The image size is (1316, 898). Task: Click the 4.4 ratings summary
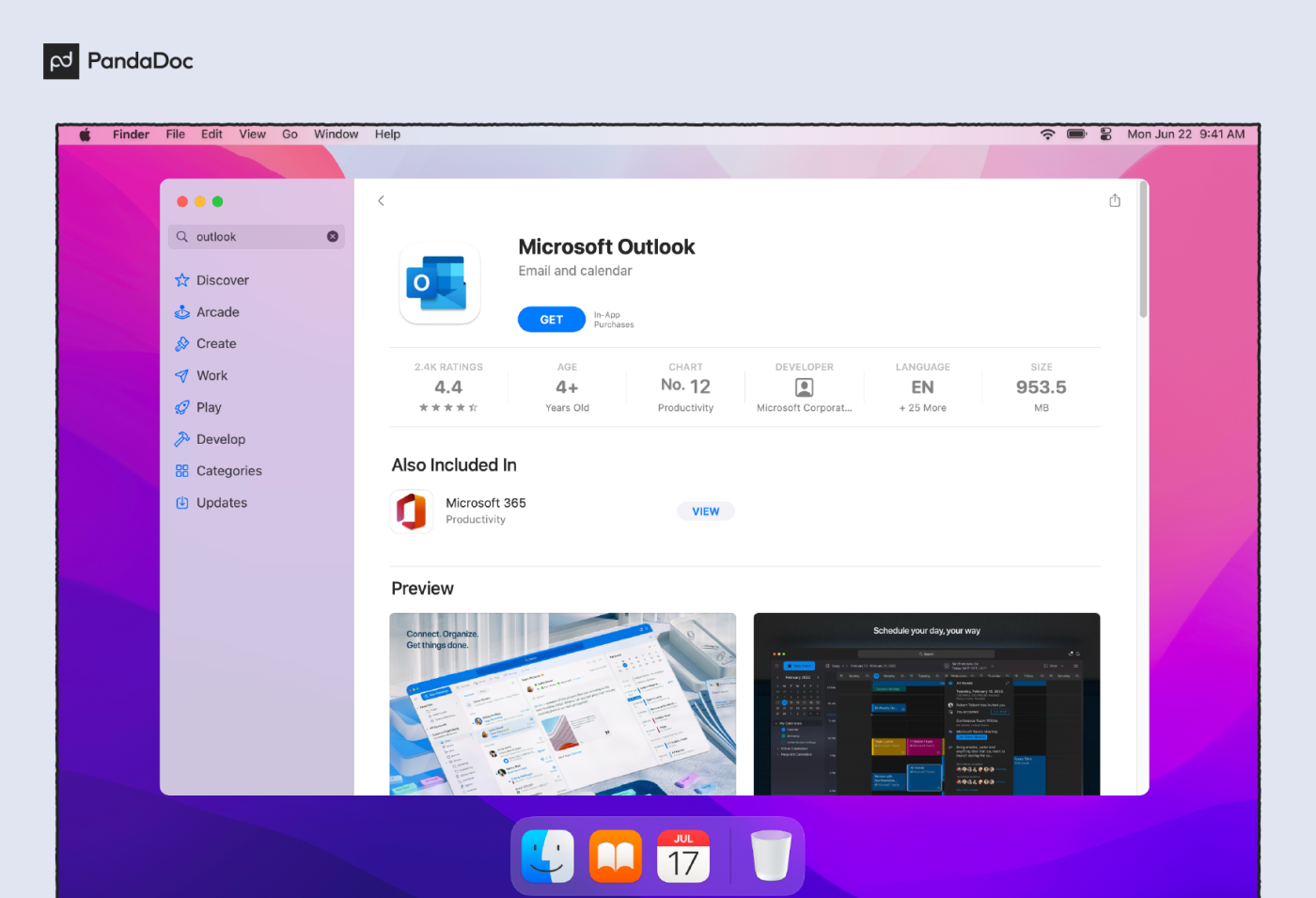[x=448, y=387]
